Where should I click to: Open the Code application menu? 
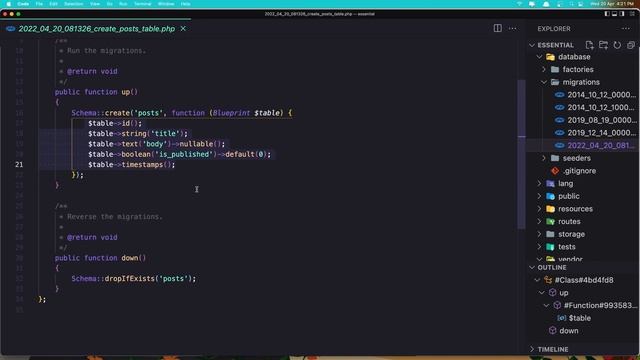pyautogui.click(x=23, y=4)
